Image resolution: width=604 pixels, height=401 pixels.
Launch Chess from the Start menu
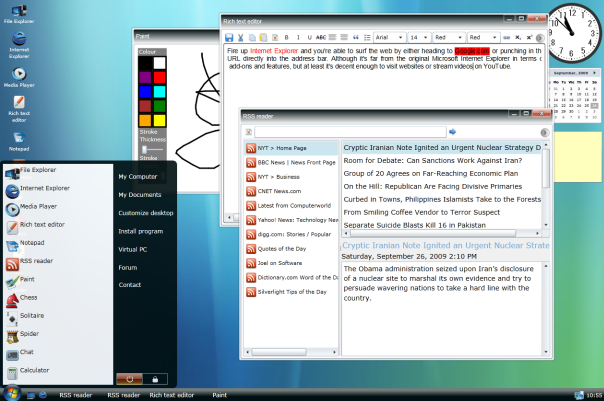[x=30, y=298]
